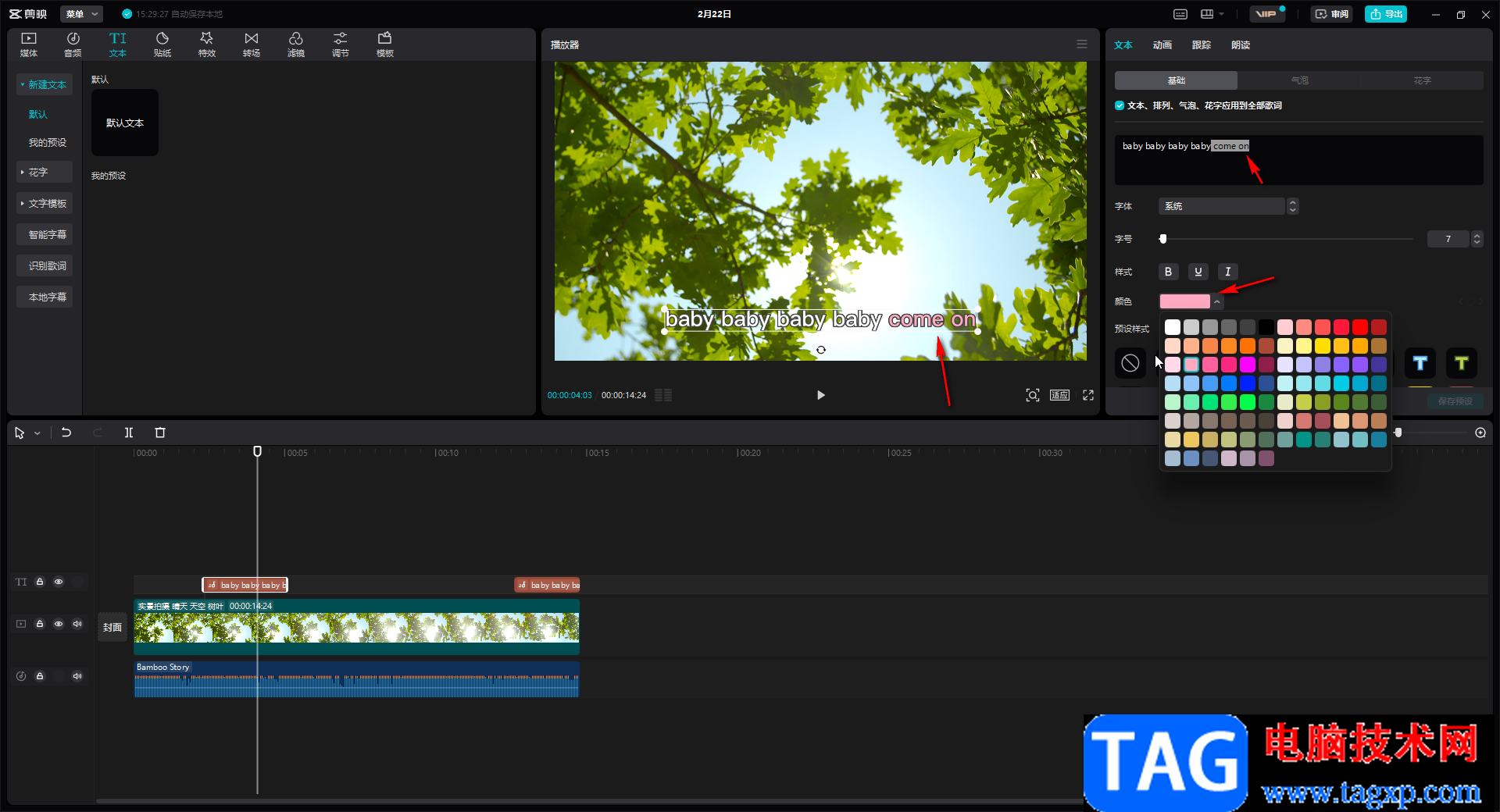
Task: Add the 默认文本 default text thumbnail
Action: coord(125,123)
